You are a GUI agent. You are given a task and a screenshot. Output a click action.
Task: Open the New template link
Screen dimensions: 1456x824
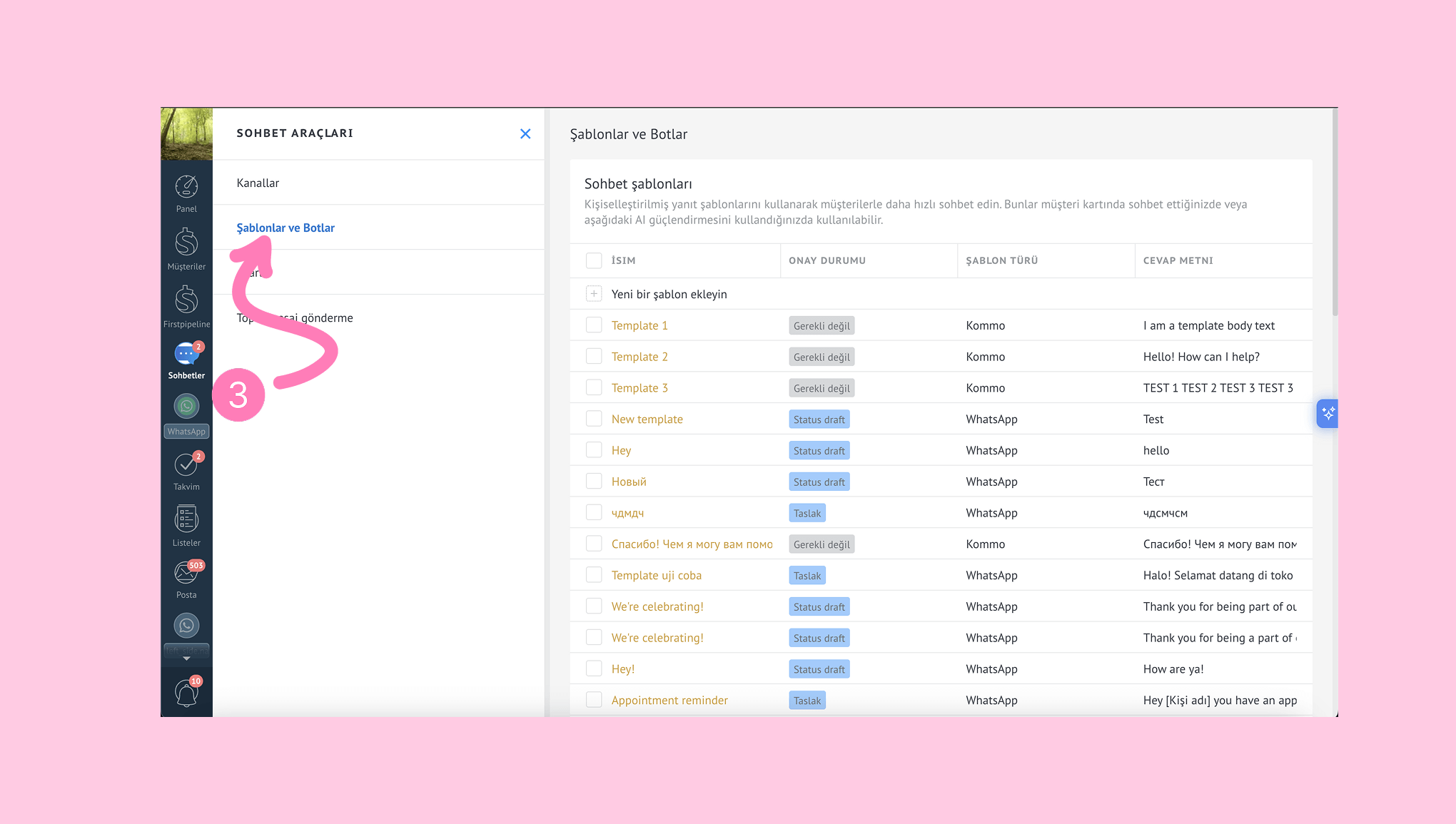[x=647, y=419]
